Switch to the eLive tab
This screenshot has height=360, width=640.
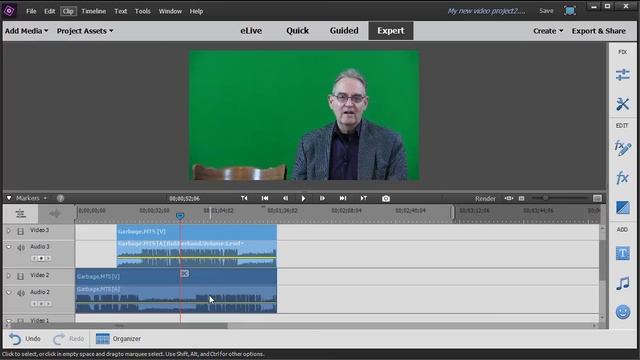click(x=251, y=31)
